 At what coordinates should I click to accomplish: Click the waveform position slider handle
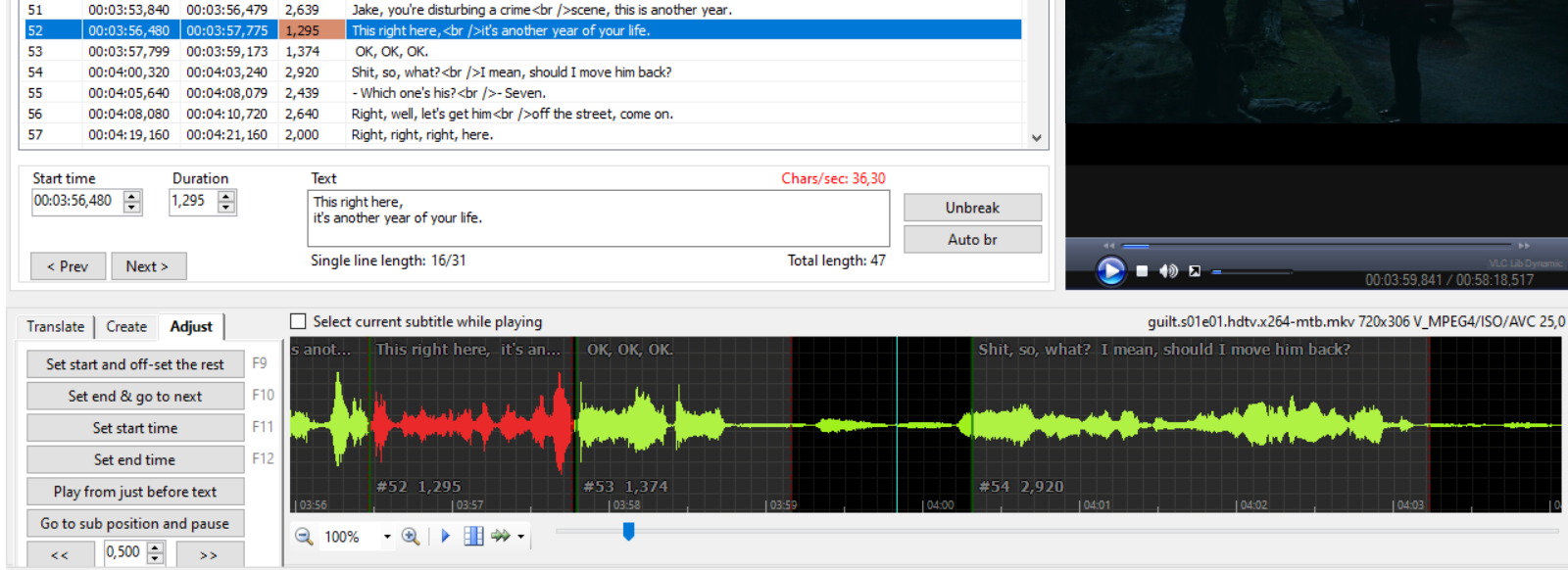click(x=628, y=531)
